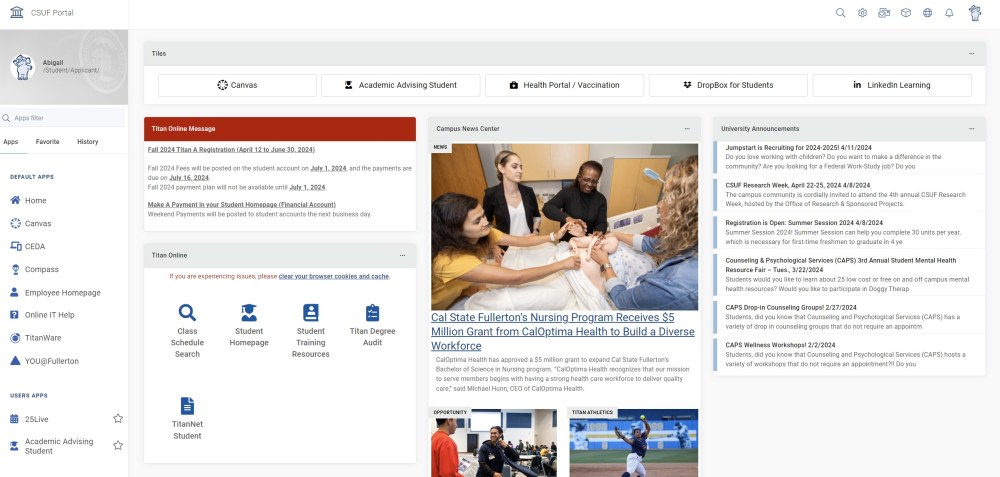Open the settings gear in top bar
Viewport: 1000px width, 477px height.
pos(862,13)
